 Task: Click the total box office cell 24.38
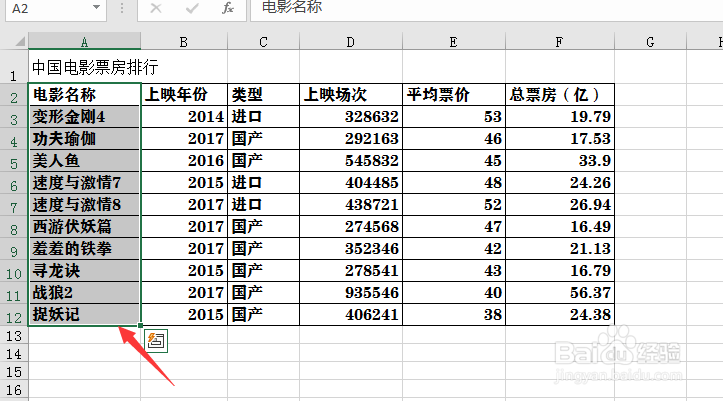(560, 315)
